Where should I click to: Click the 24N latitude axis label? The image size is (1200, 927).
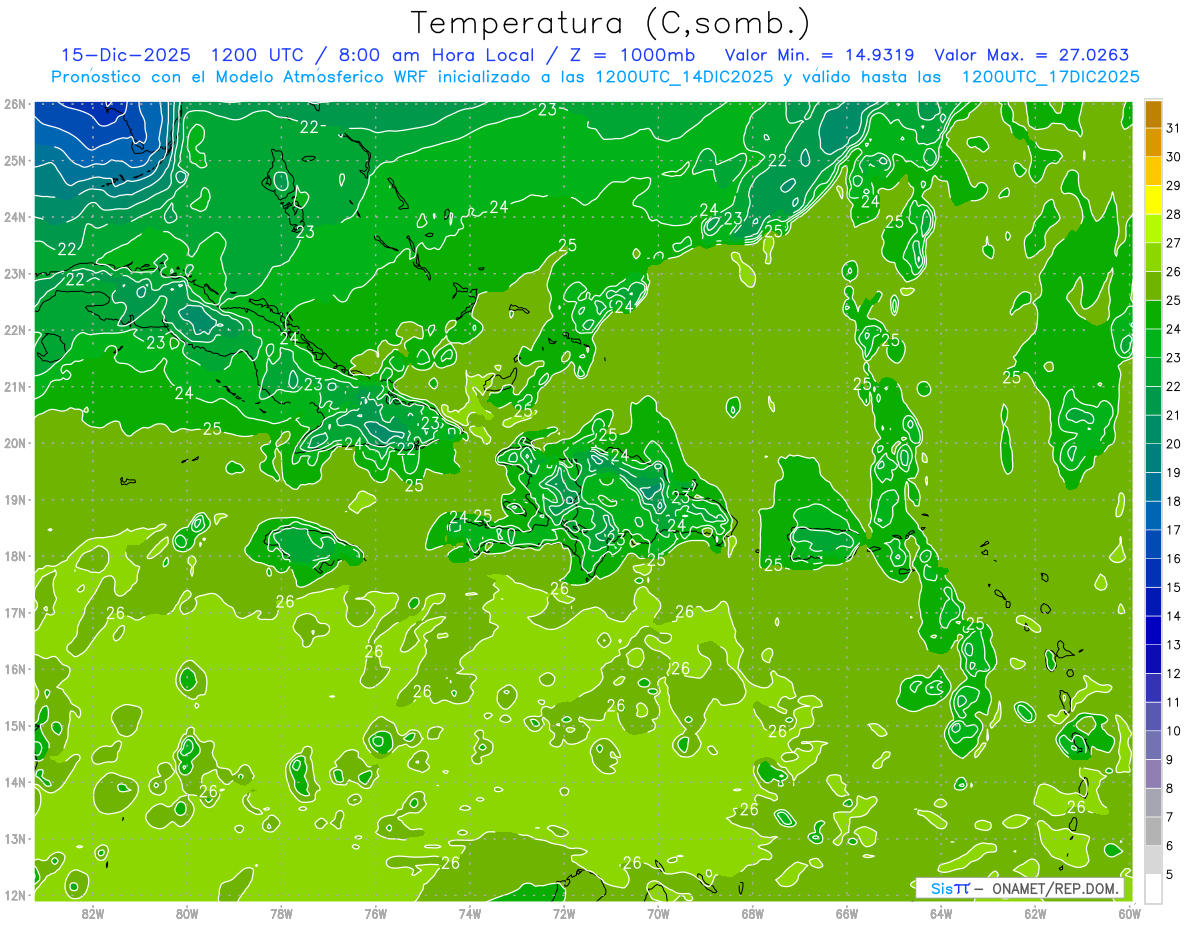(x=15, y=217)
